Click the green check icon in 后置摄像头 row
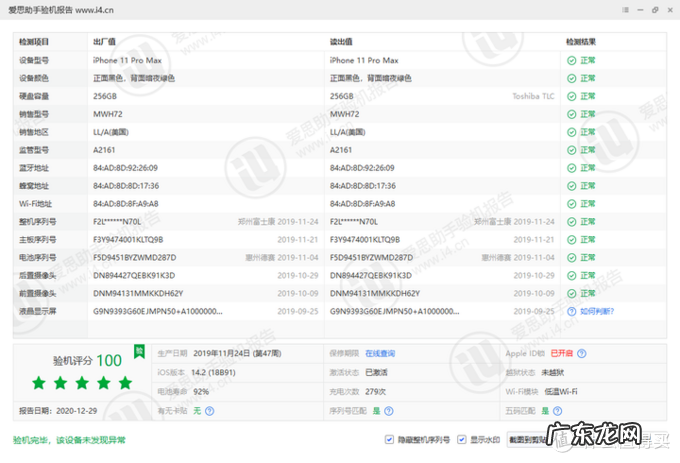This screenshot has width=680, height=463. (x=572, y=276)
